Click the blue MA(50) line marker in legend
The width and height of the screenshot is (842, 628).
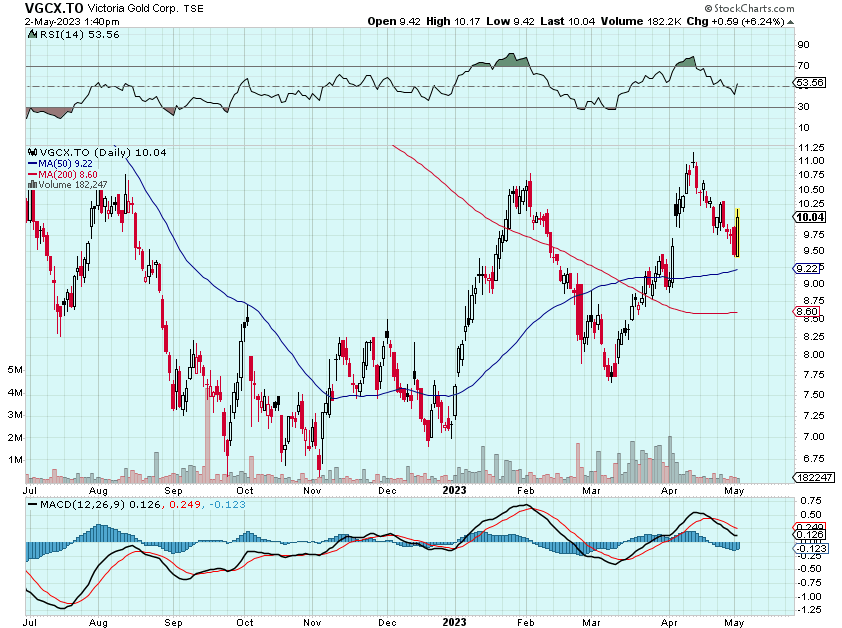pos(32,164)
